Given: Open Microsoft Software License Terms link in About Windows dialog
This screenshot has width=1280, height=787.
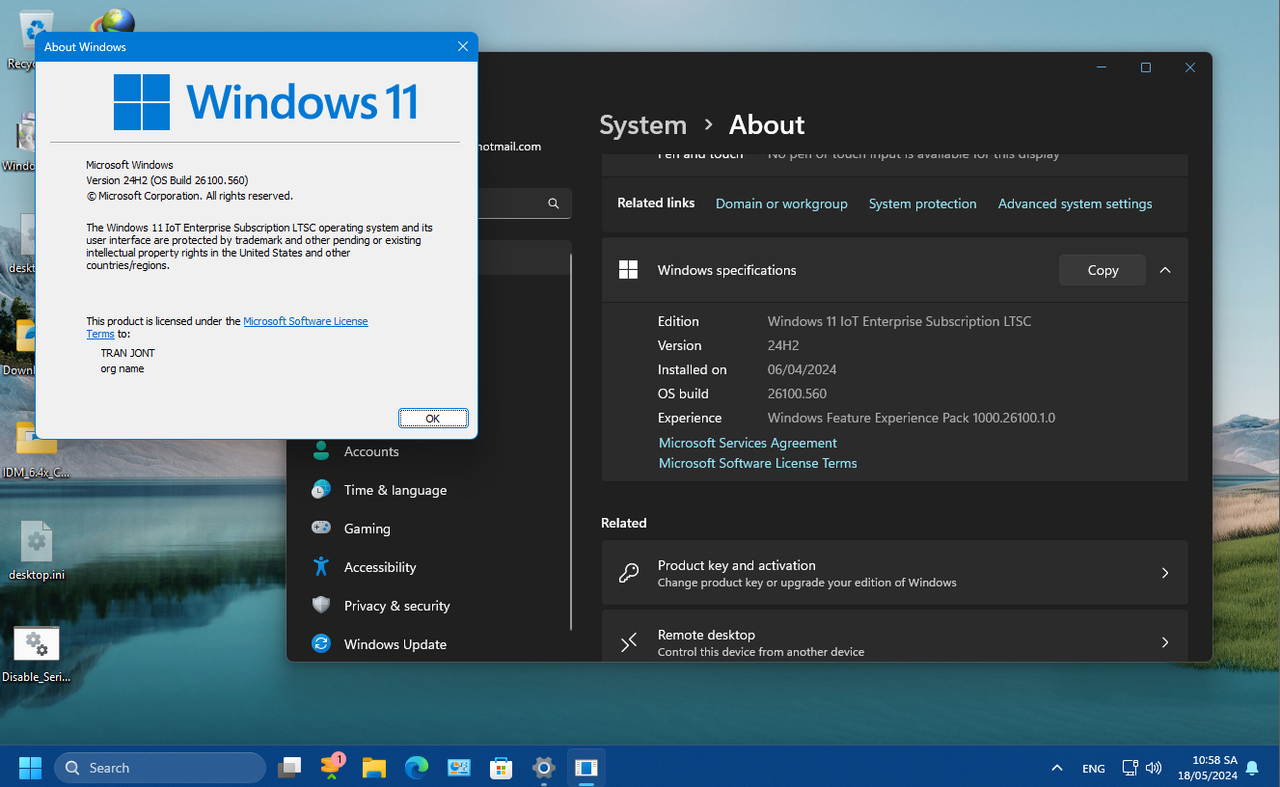Looking at the screenshot, I should coord(305,321).
